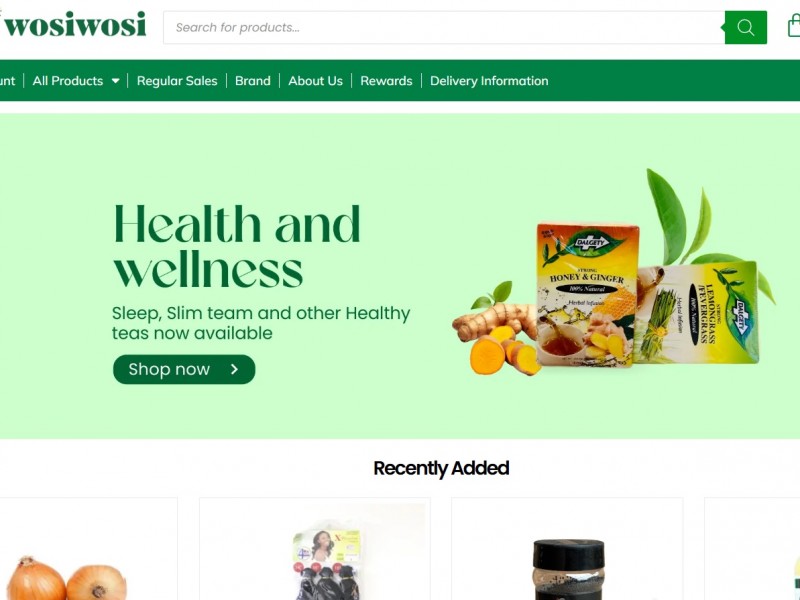Click the arrow inside Shop now button
The height and width of the screenshot is (600, 800).
(x=234, y=369)
